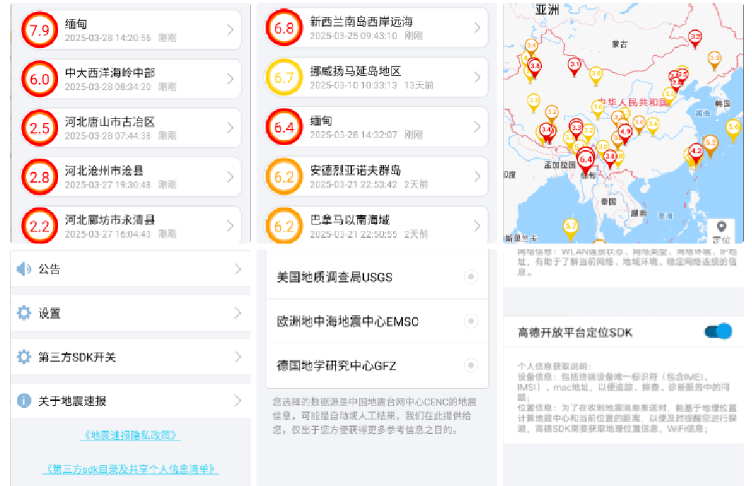The image size is (752, 486).
Task: Click the 设置 gear icon
Action: tap(24, 313)
